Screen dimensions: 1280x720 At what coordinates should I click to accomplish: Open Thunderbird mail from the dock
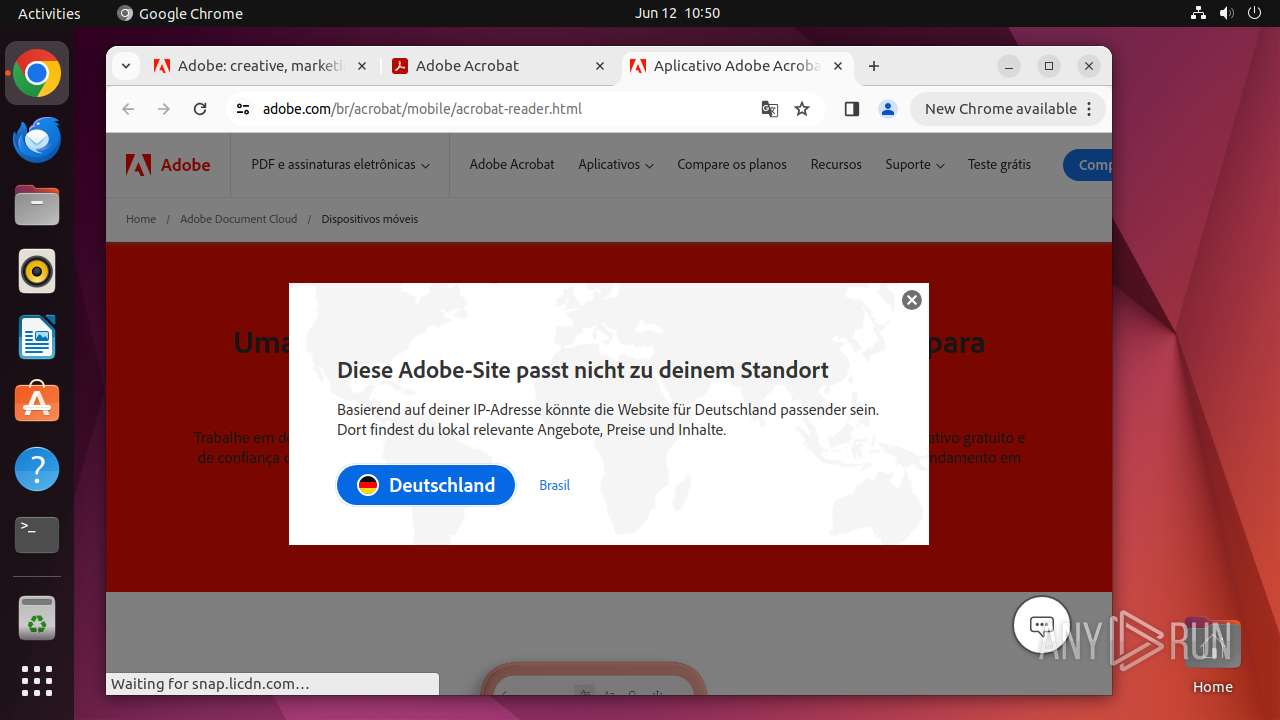click(37, 140)
